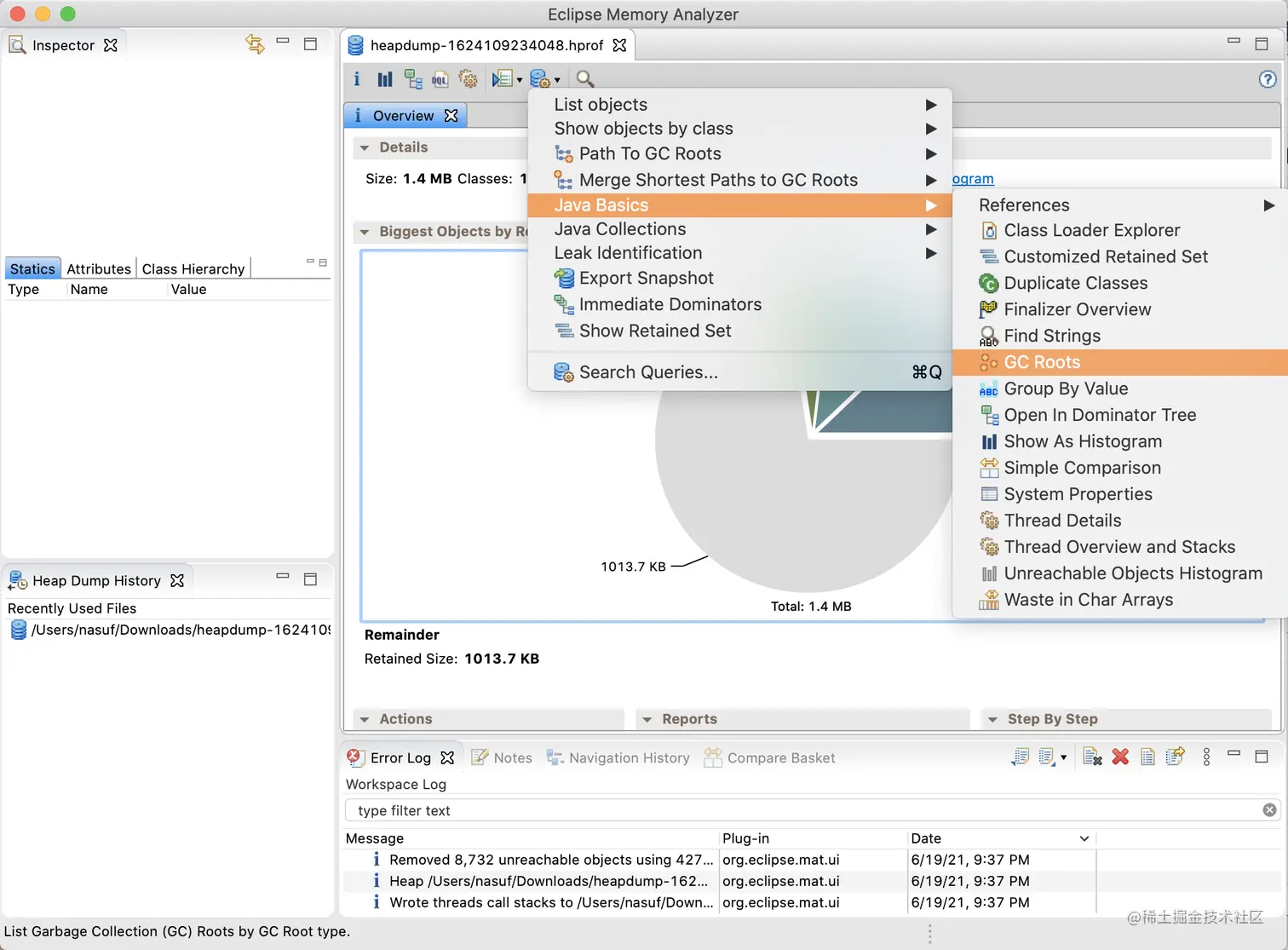Open the thread overview gears icon

pyautogui.click(x=468, y=79)
